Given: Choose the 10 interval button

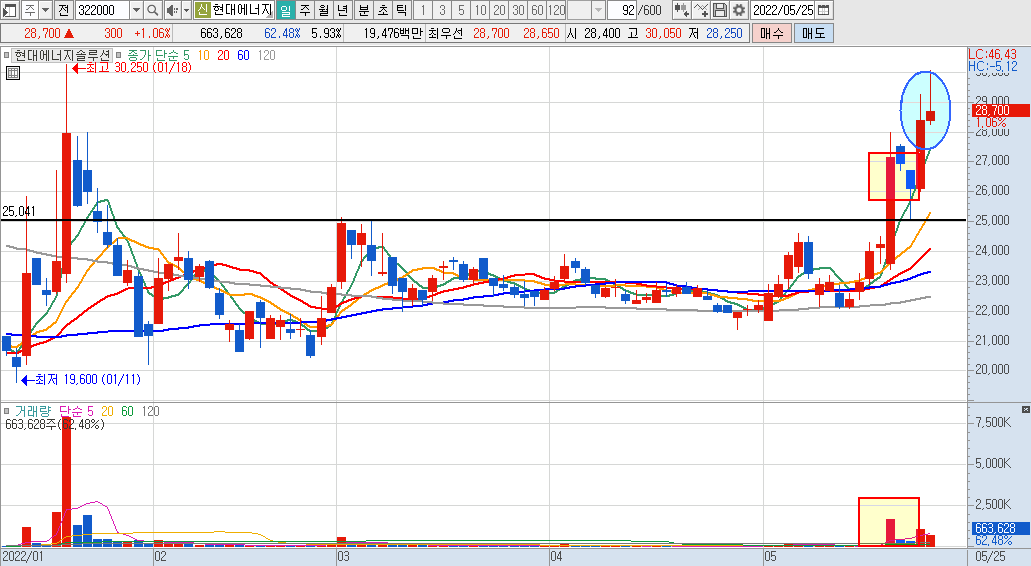Looking at the screenshot, I should [x=481, y=10].
